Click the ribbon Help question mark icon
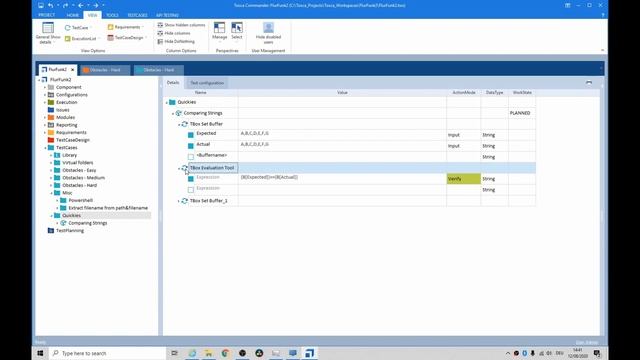This screenshot has width=640, height=360. tap(603, 15)
